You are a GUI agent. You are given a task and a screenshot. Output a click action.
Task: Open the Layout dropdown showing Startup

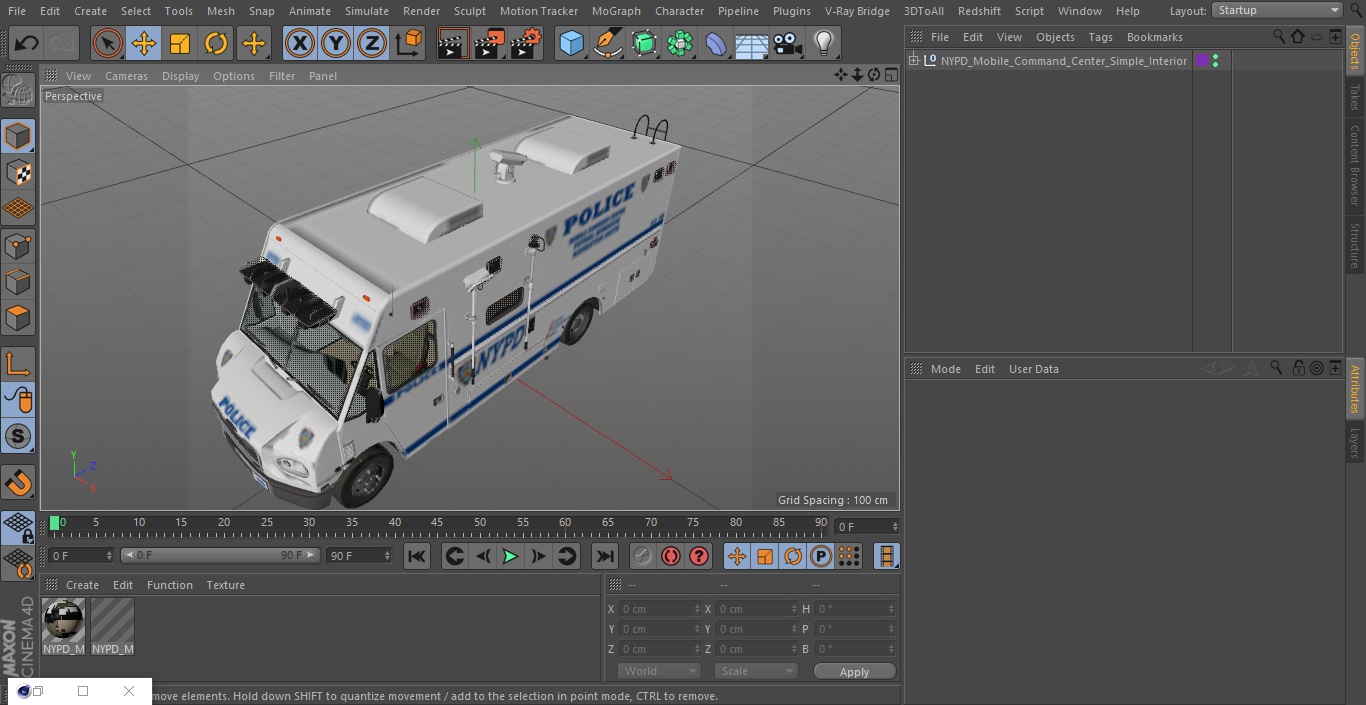point(1278,10)
